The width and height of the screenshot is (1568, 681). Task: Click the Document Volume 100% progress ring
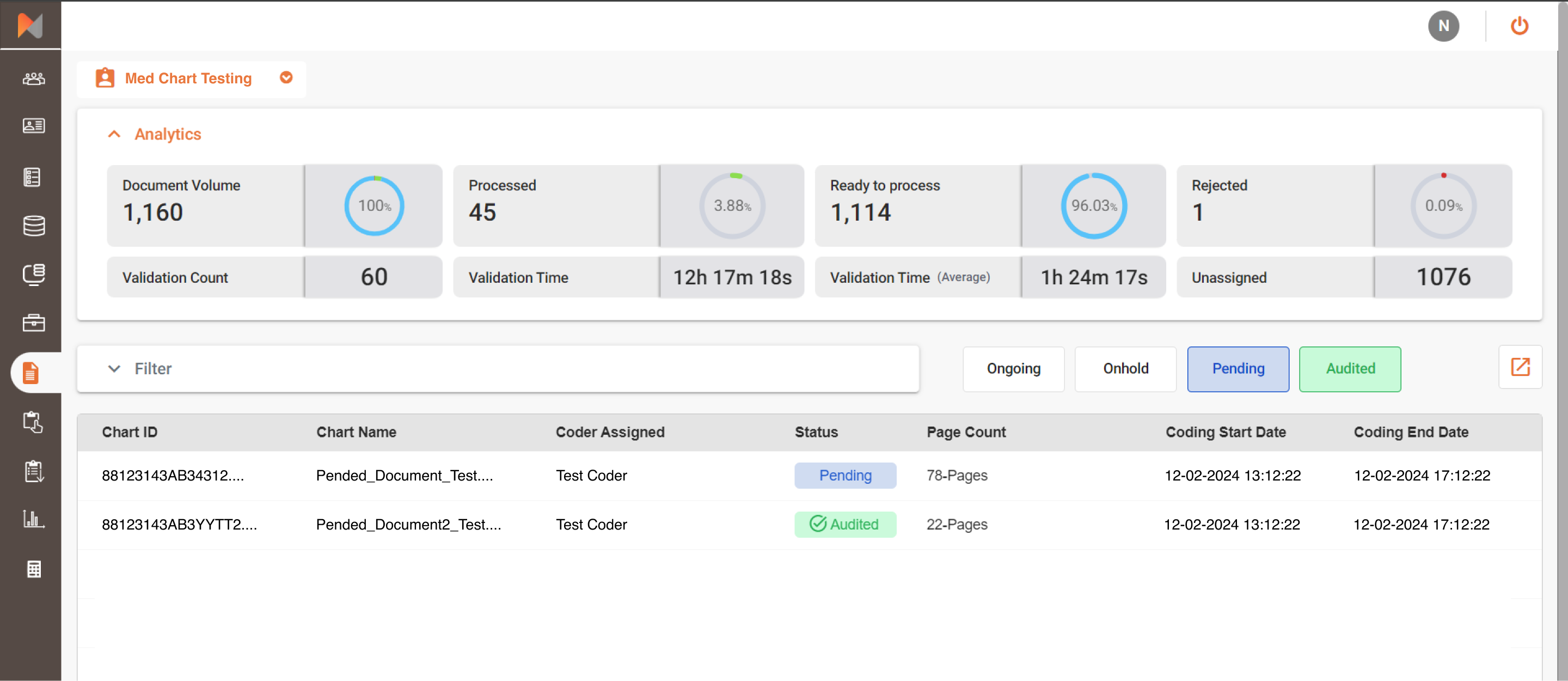[x=375, y=205]
